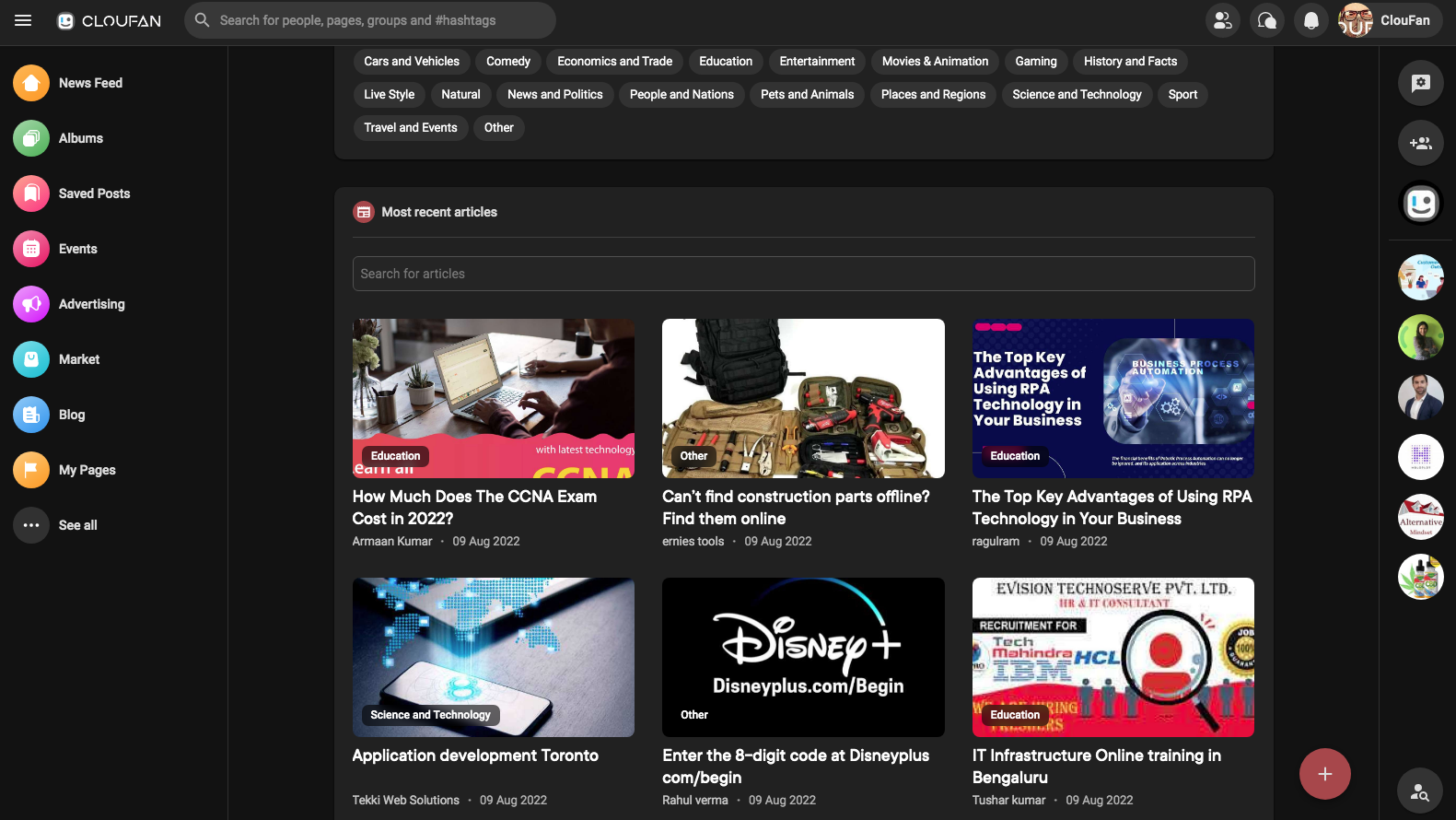Select the Other category chip at top
This screenshot has width=1456, height=820.
pyautogui.click(x=499, y=128)
